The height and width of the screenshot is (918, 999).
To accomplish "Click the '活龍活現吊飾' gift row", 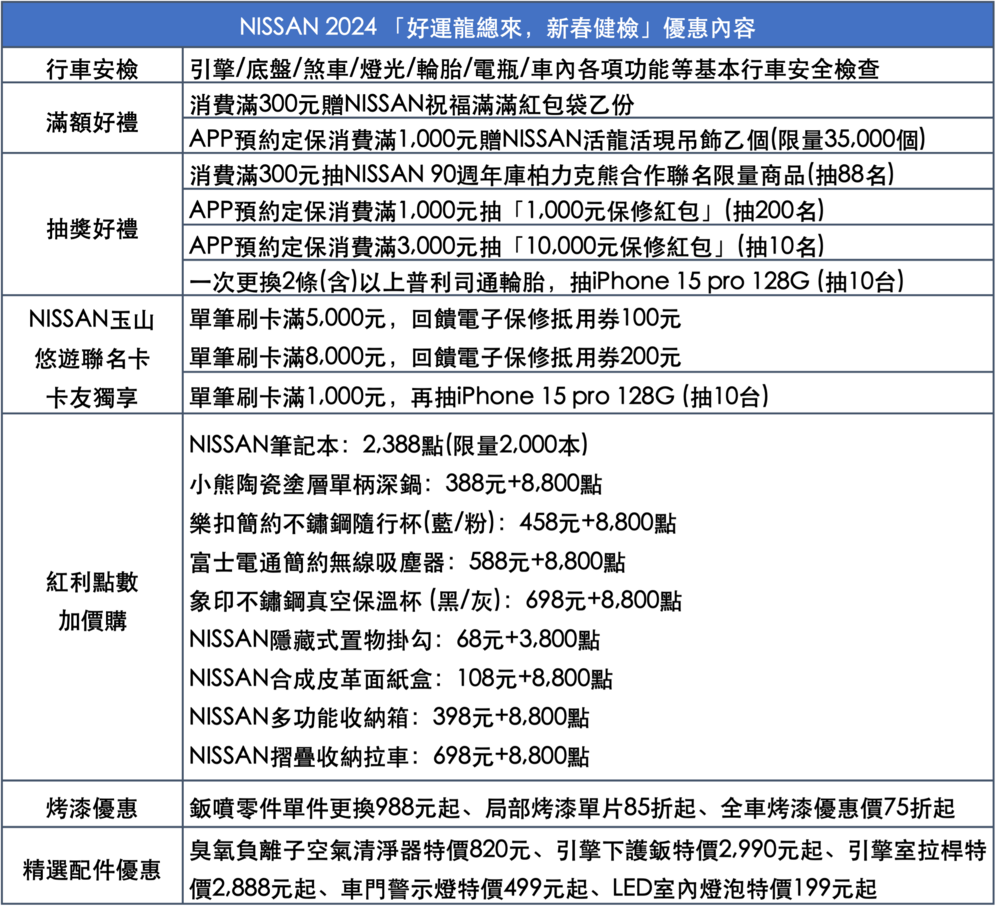I will coord(557,140).
